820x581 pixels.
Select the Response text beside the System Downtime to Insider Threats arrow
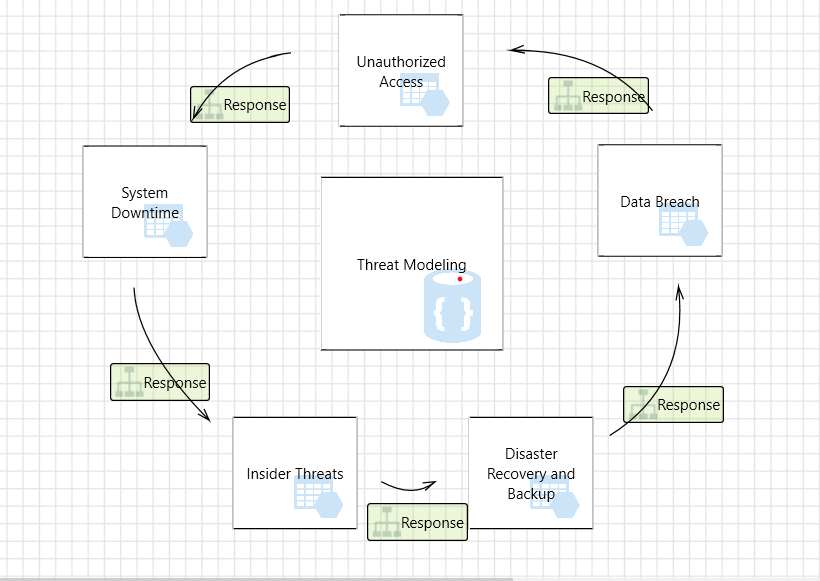(175, 383)
